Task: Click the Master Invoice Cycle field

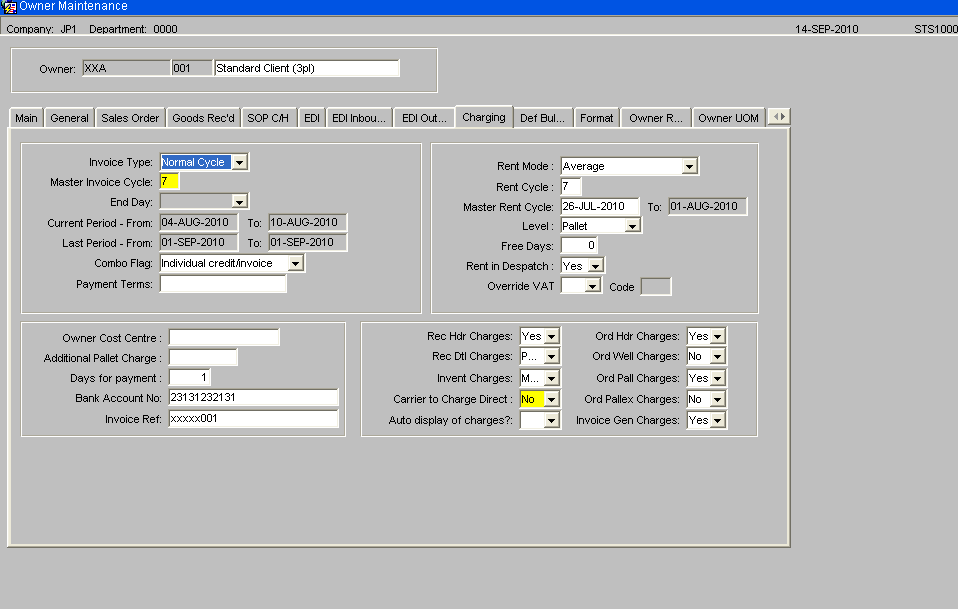Action: point(169,181)
